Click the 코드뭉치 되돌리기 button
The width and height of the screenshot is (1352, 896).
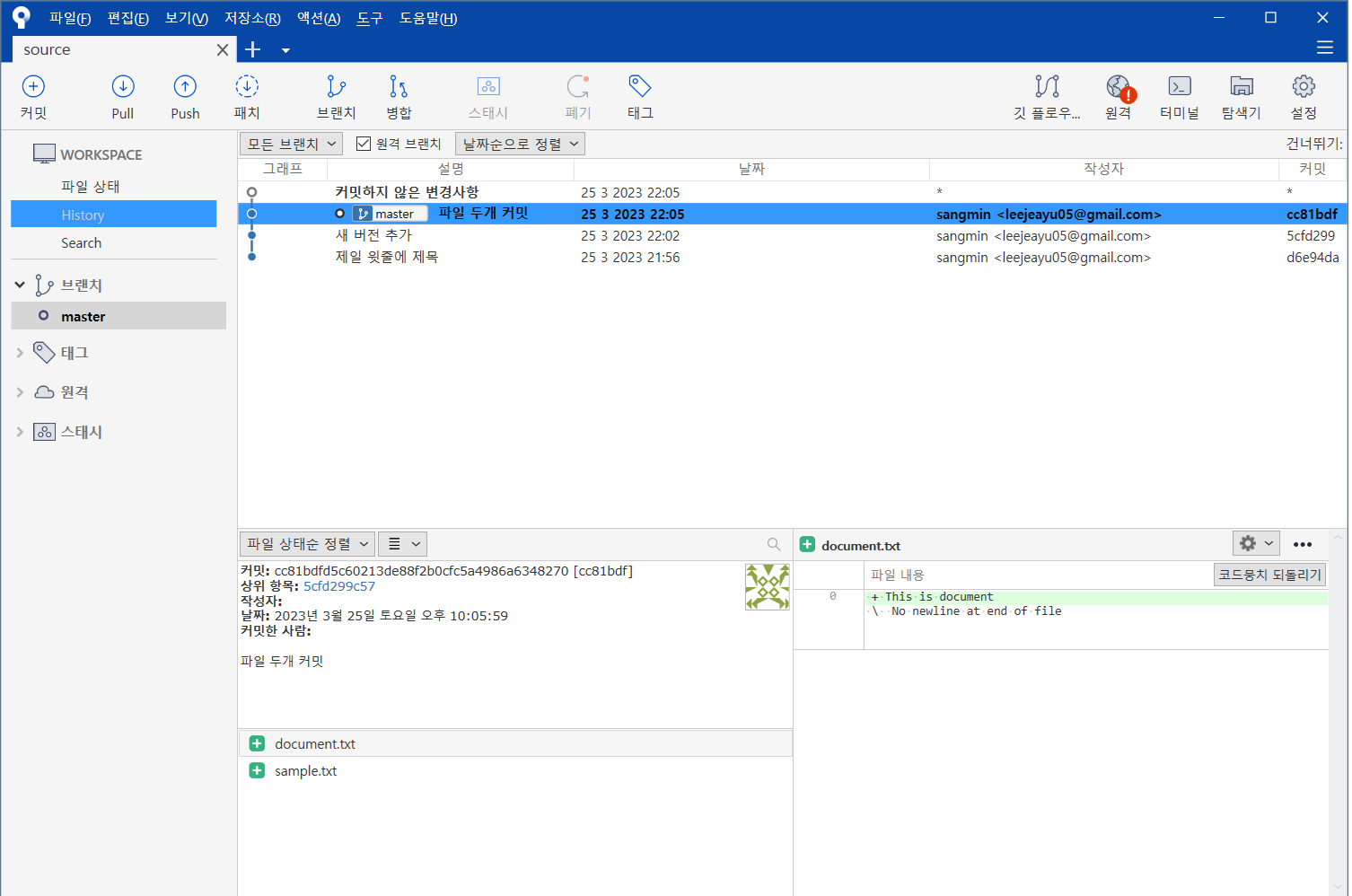pos(1269,575)
